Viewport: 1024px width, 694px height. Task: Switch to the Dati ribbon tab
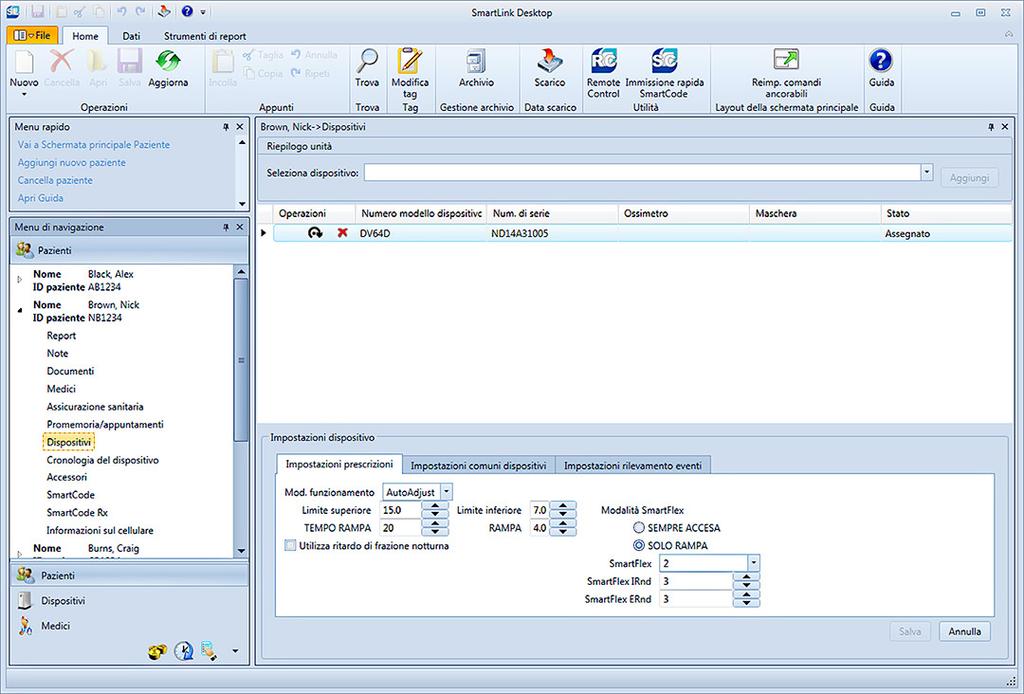tap(131, 36)
